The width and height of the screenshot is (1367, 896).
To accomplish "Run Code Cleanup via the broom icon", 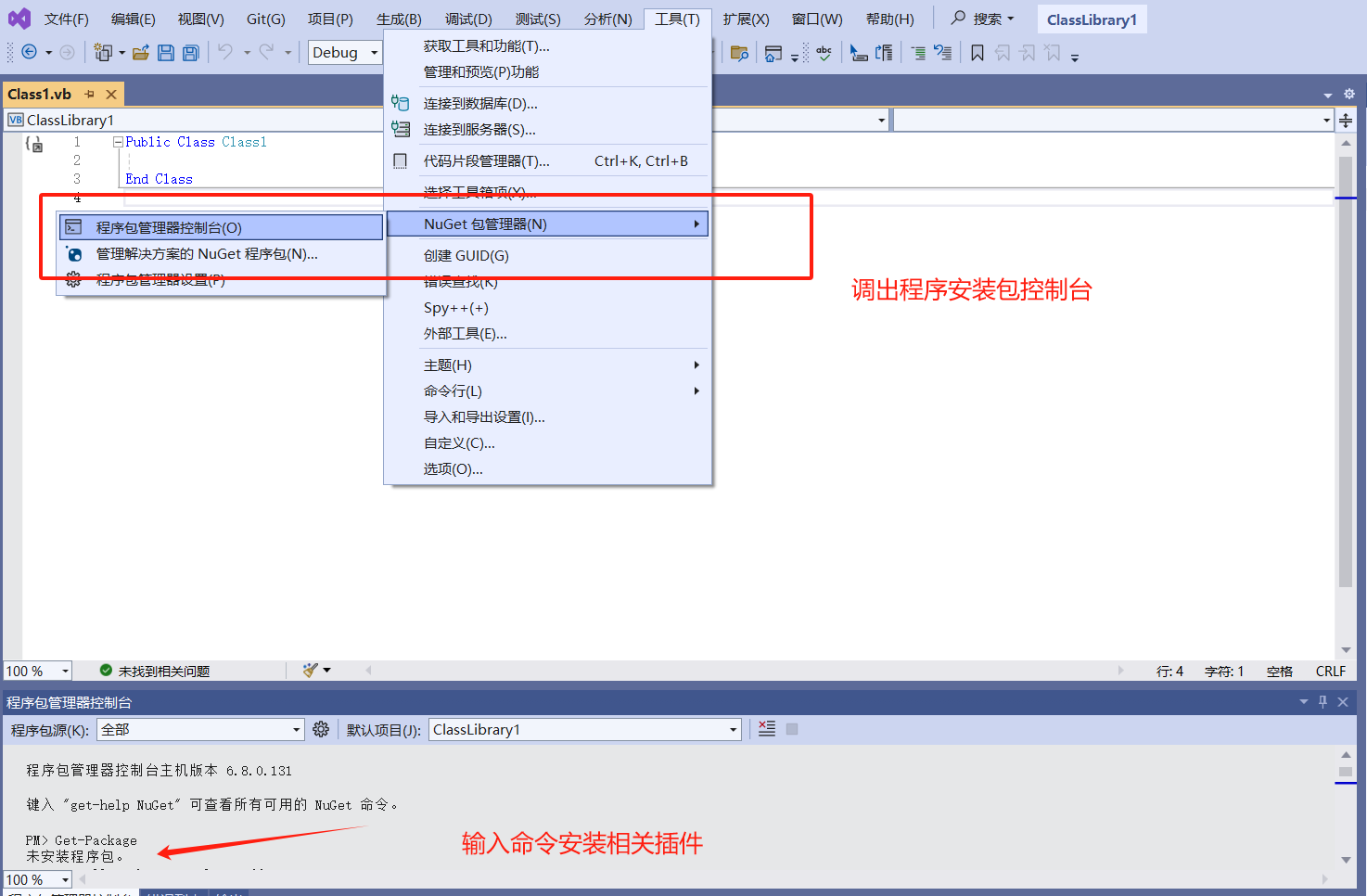I will pos(309,670).
